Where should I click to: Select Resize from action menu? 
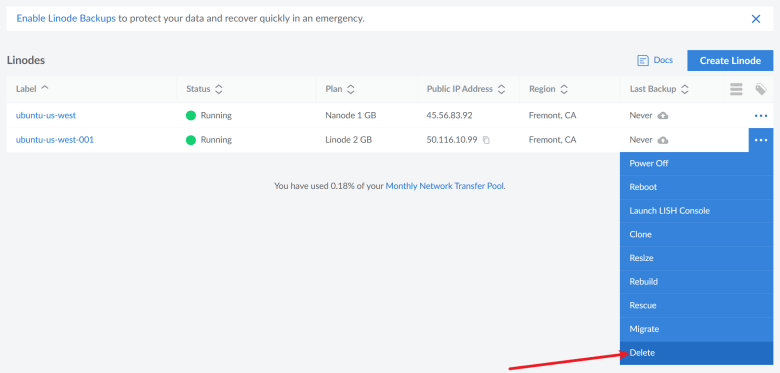click(696, 259)
